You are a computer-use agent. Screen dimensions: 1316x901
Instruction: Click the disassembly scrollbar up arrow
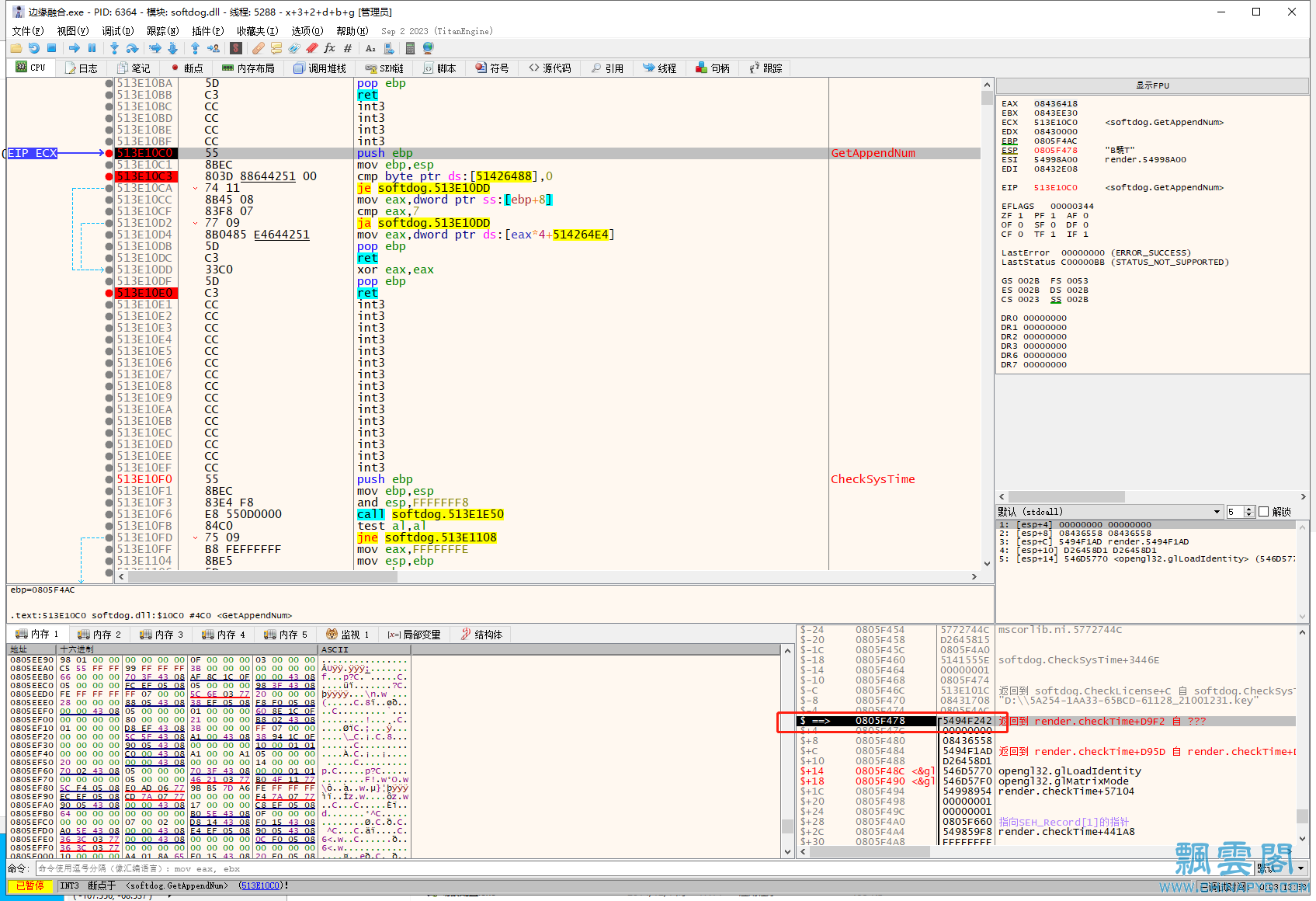[988, 85]
